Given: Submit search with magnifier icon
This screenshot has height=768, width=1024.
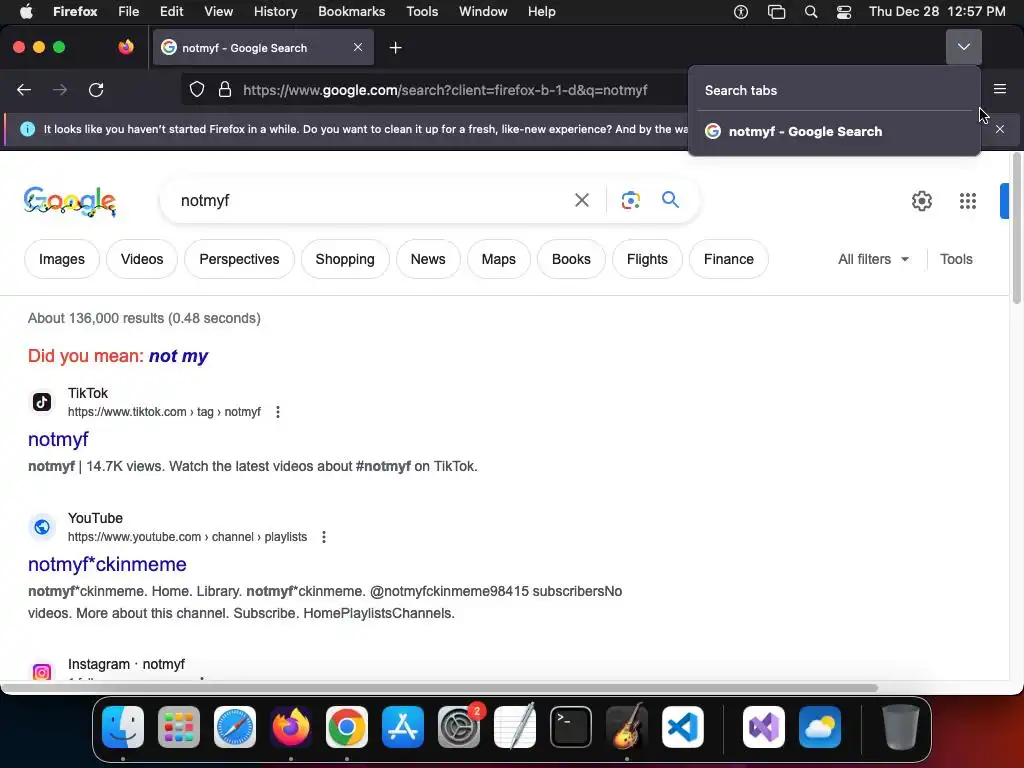Looking at the screenshot, I should (670, 199).
